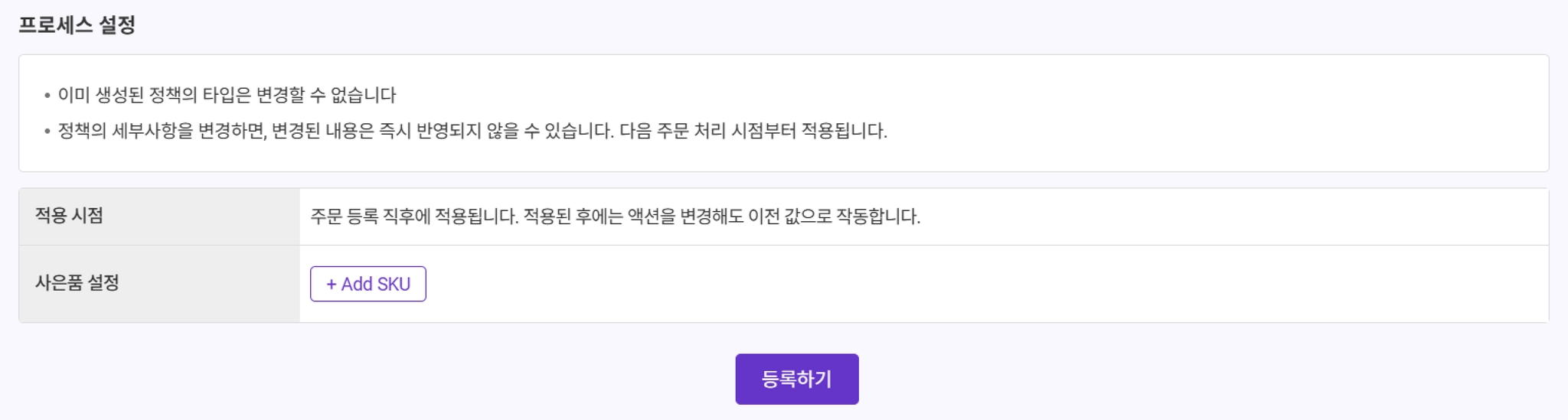The image size is (1568, 420).
Task: Click the second bullet point in the notice box
Action: point(47,132)
